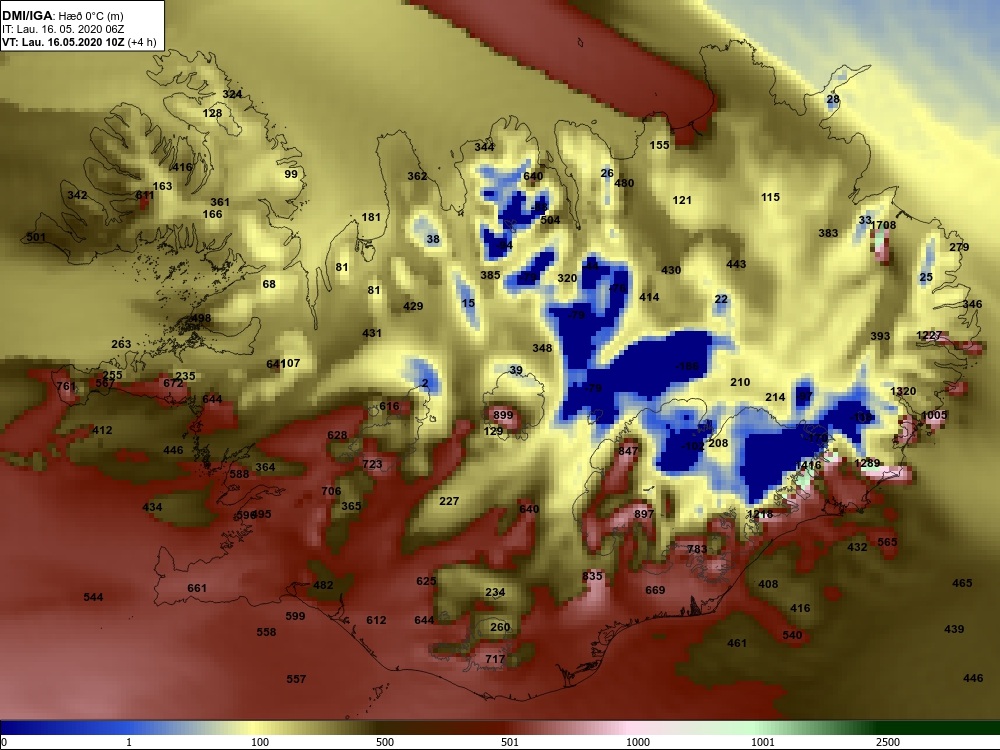
Task: Click the map value '498'
Action: pos(201,318)
